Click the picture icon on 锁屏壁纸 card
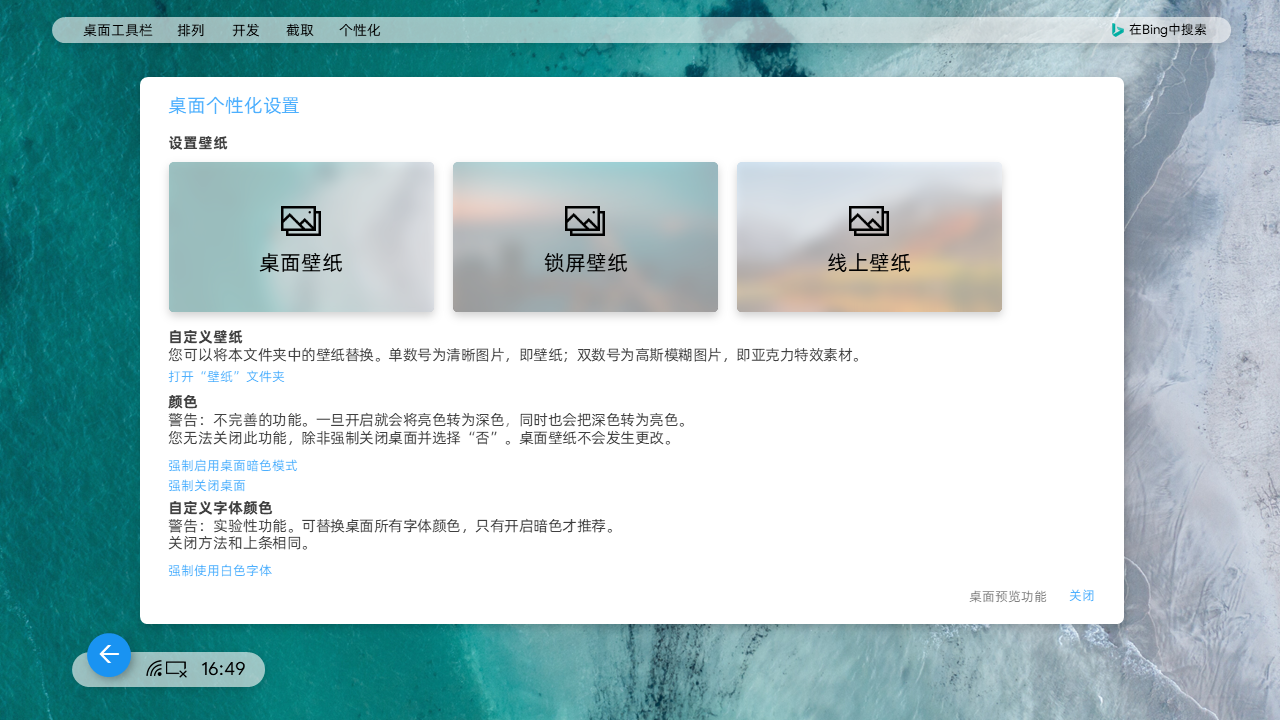The image size is (1280, 720). tap(585, 221)
